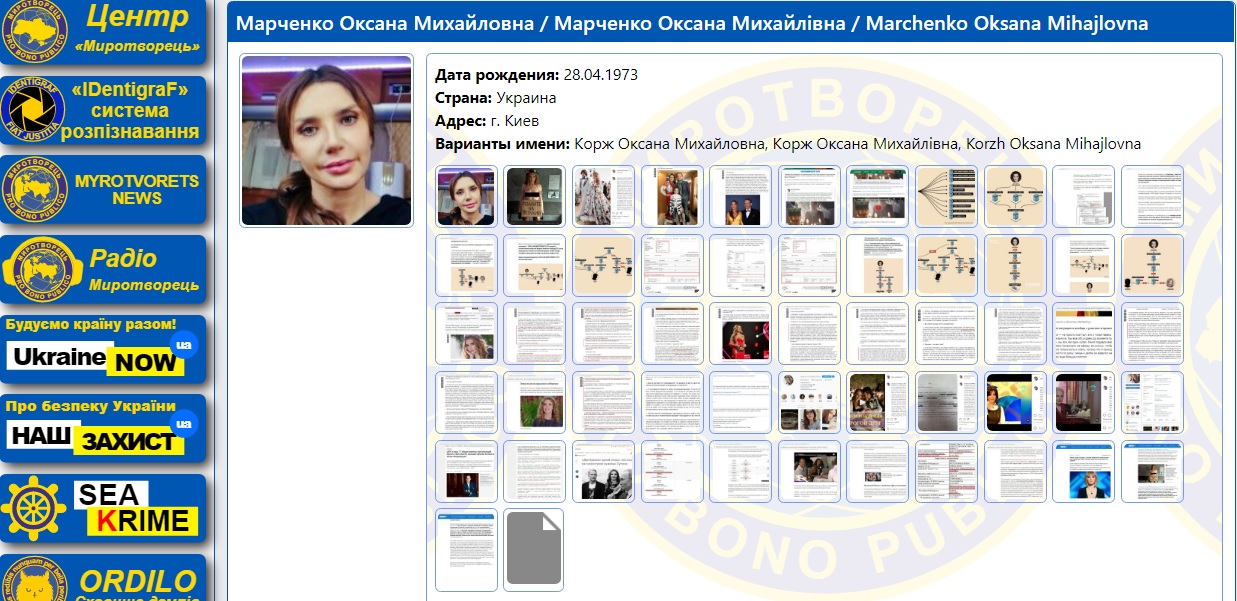This screenshot has width=1237, height=601.
Task: Open TV screenshot thumbnail with yellow-blue background
Action: 1015,402
